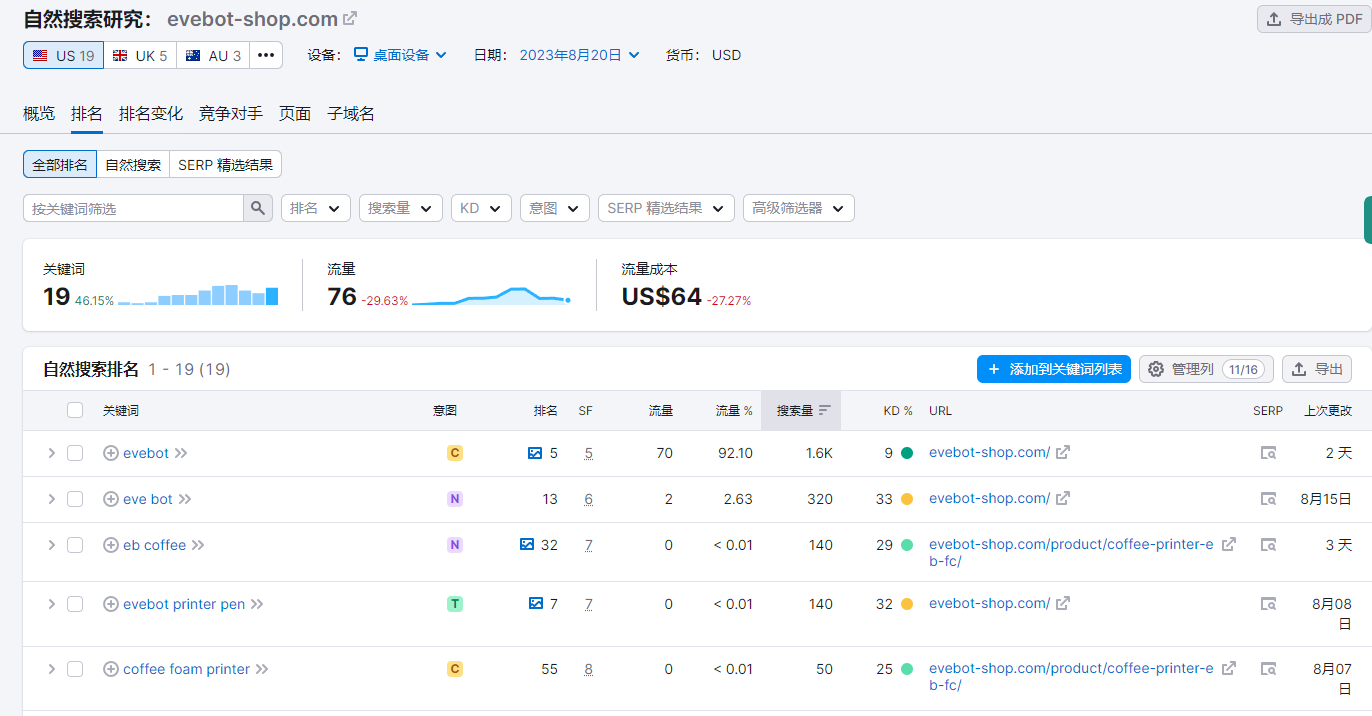
Task: Switch to the 页面 tab
Action: 295,114
